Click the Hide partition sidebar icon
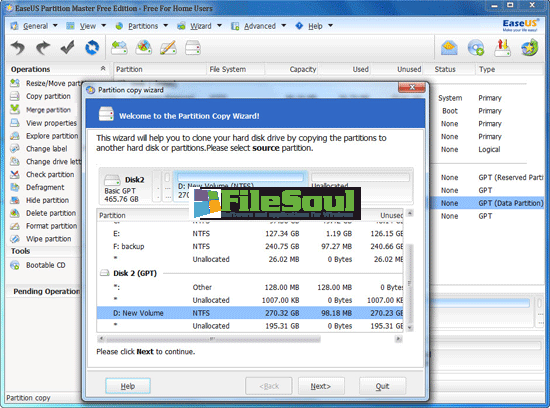The width and height of the screenshot is (550, 408). 15,200
